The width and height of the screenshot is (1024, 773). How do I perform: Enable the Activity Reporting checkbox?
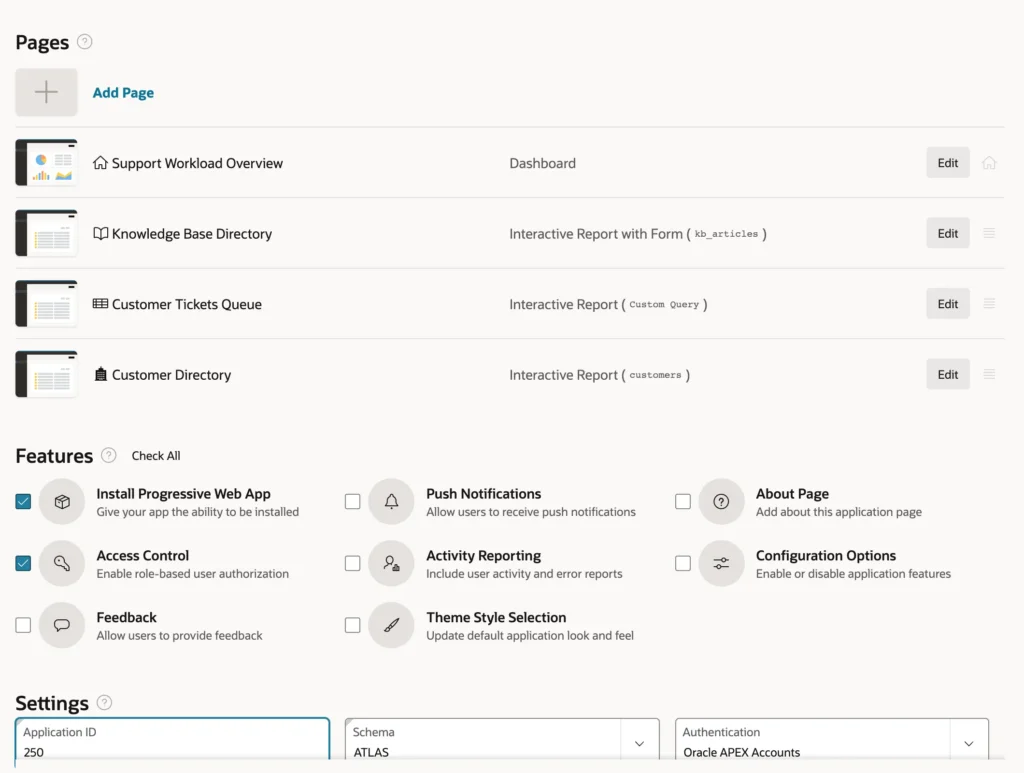(353, 563)
